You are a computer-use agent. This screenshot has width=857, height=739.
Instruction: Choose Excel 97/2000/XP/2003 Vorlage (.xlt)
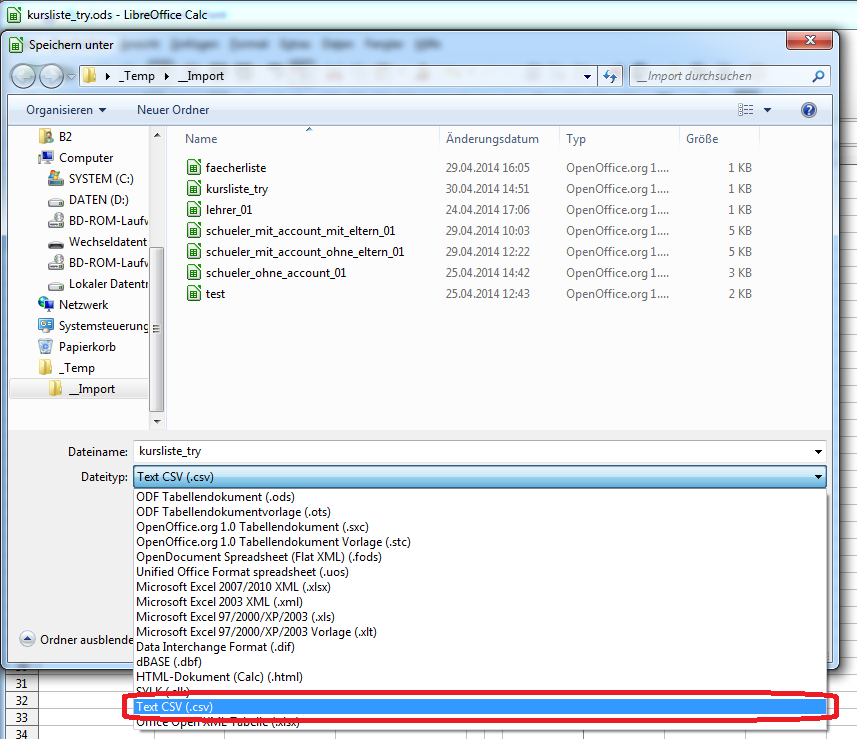[x=480, y=632]
